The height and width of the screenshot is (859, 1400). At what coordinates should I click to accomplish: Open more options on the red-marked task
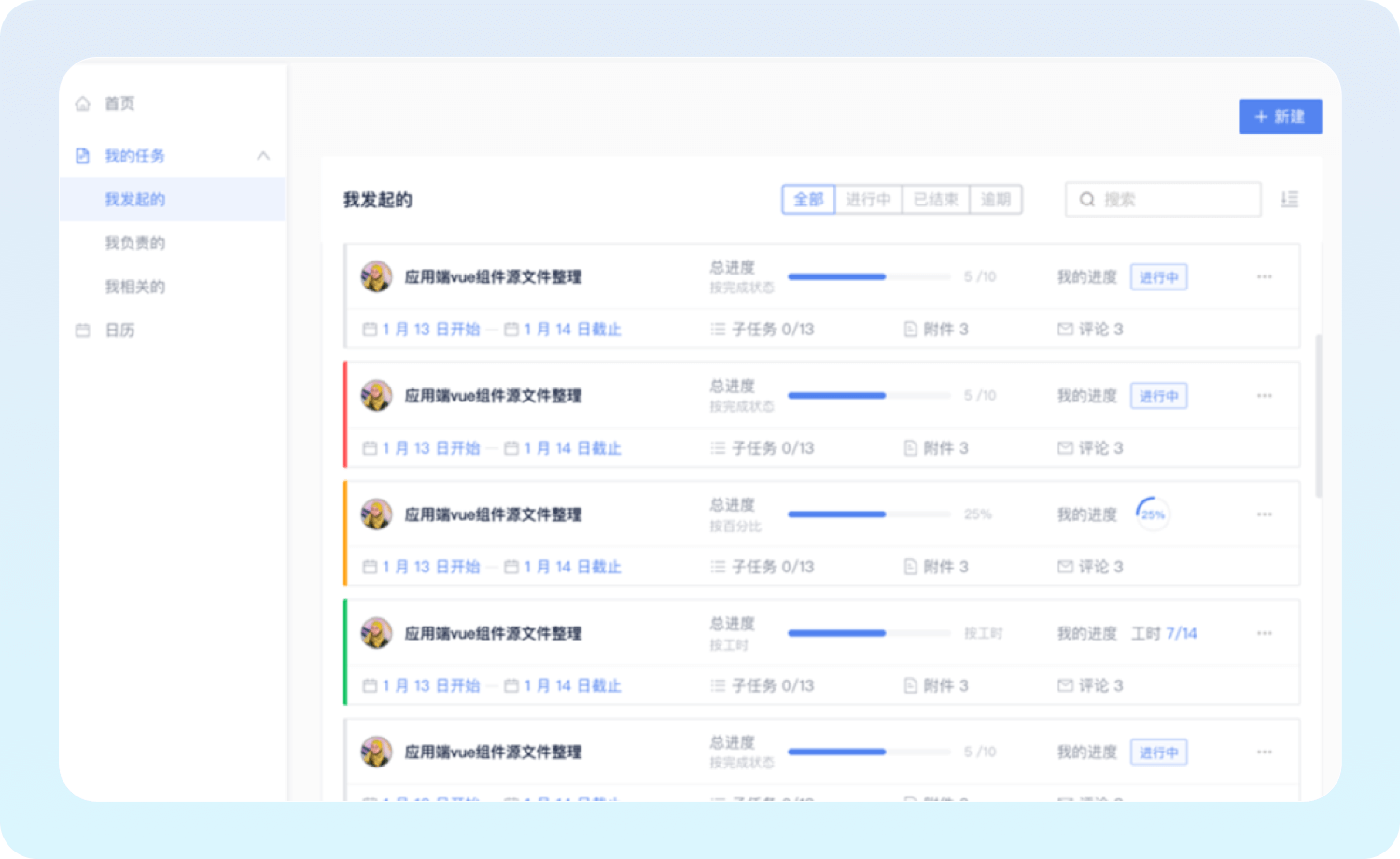[1264, 396]
